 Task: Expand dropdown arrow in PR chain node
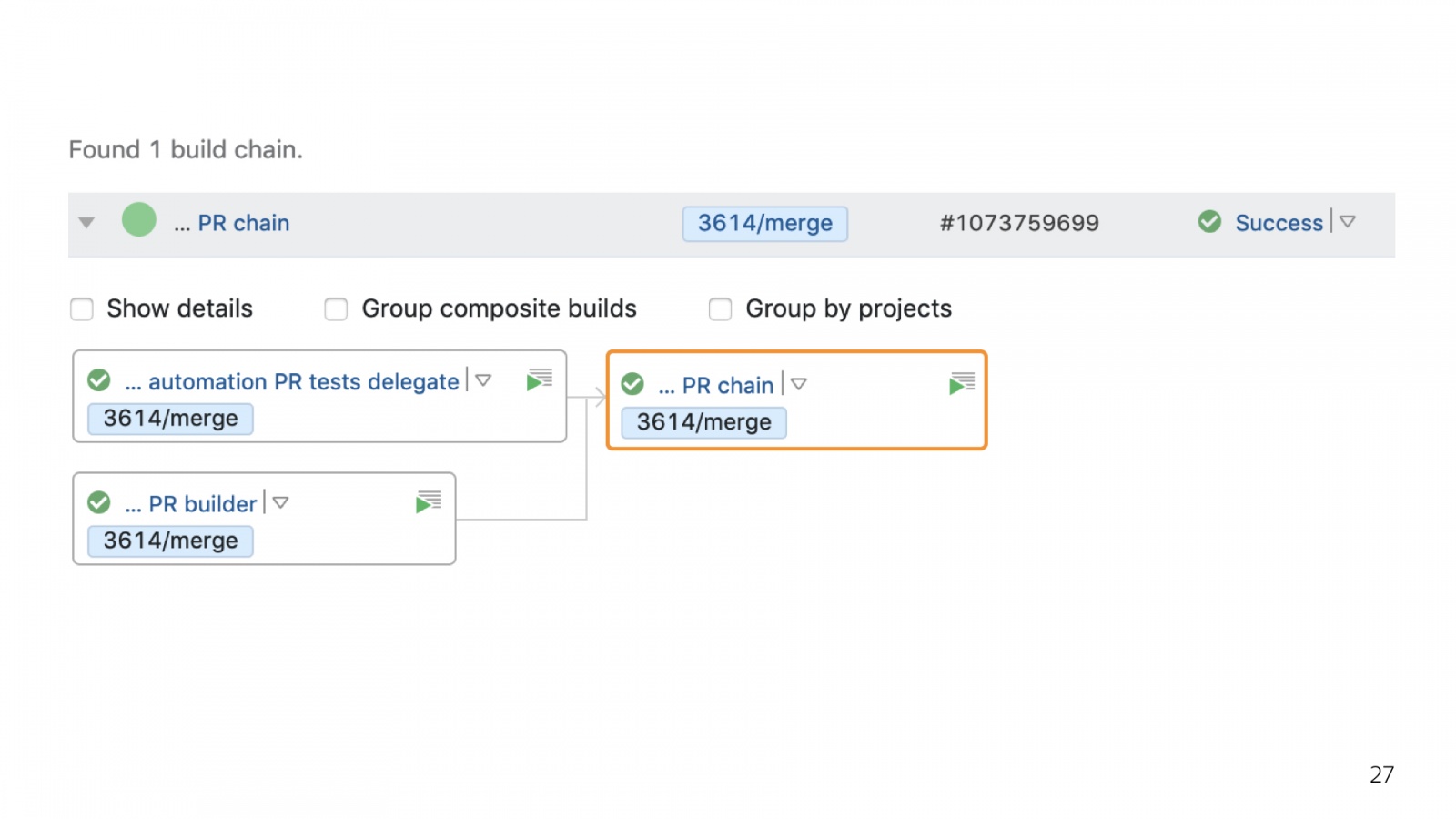pos(799,384)
